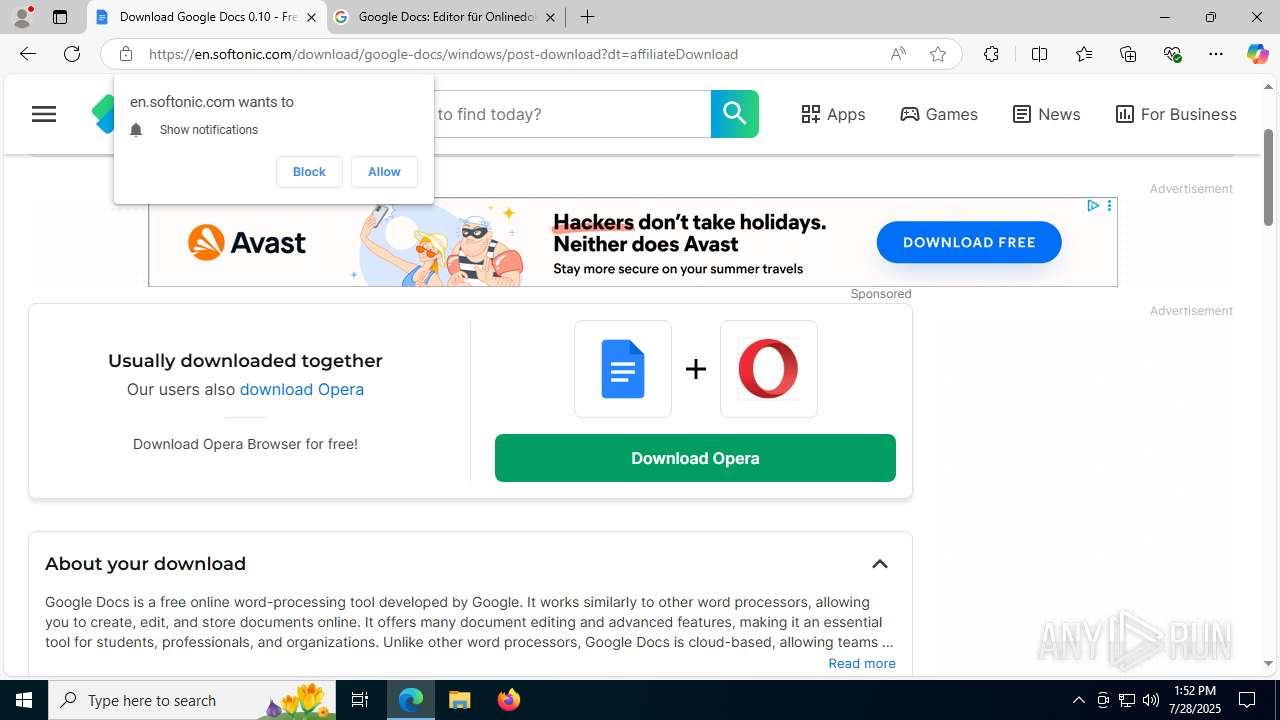Follow the download Opera text link
The width and height of the screenshot is (1280, 720).
point(301,389)
